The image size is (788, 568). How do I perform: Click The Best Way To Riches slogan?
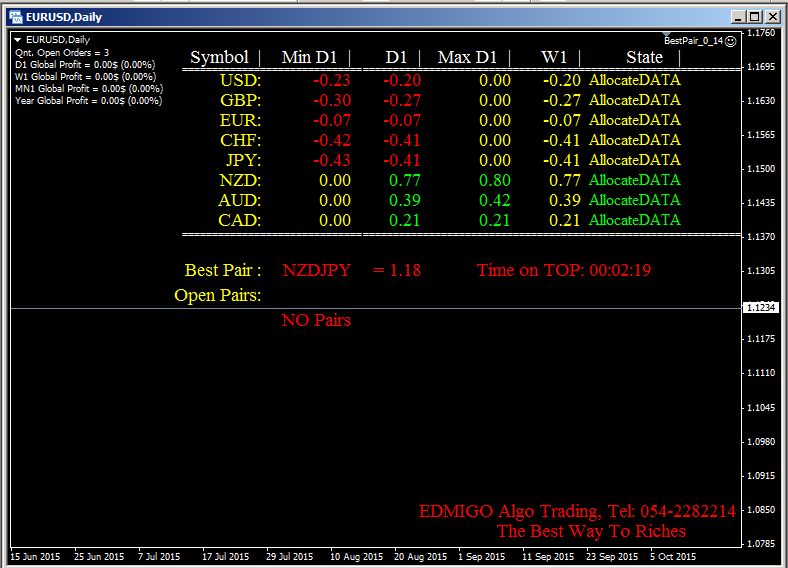591,531
